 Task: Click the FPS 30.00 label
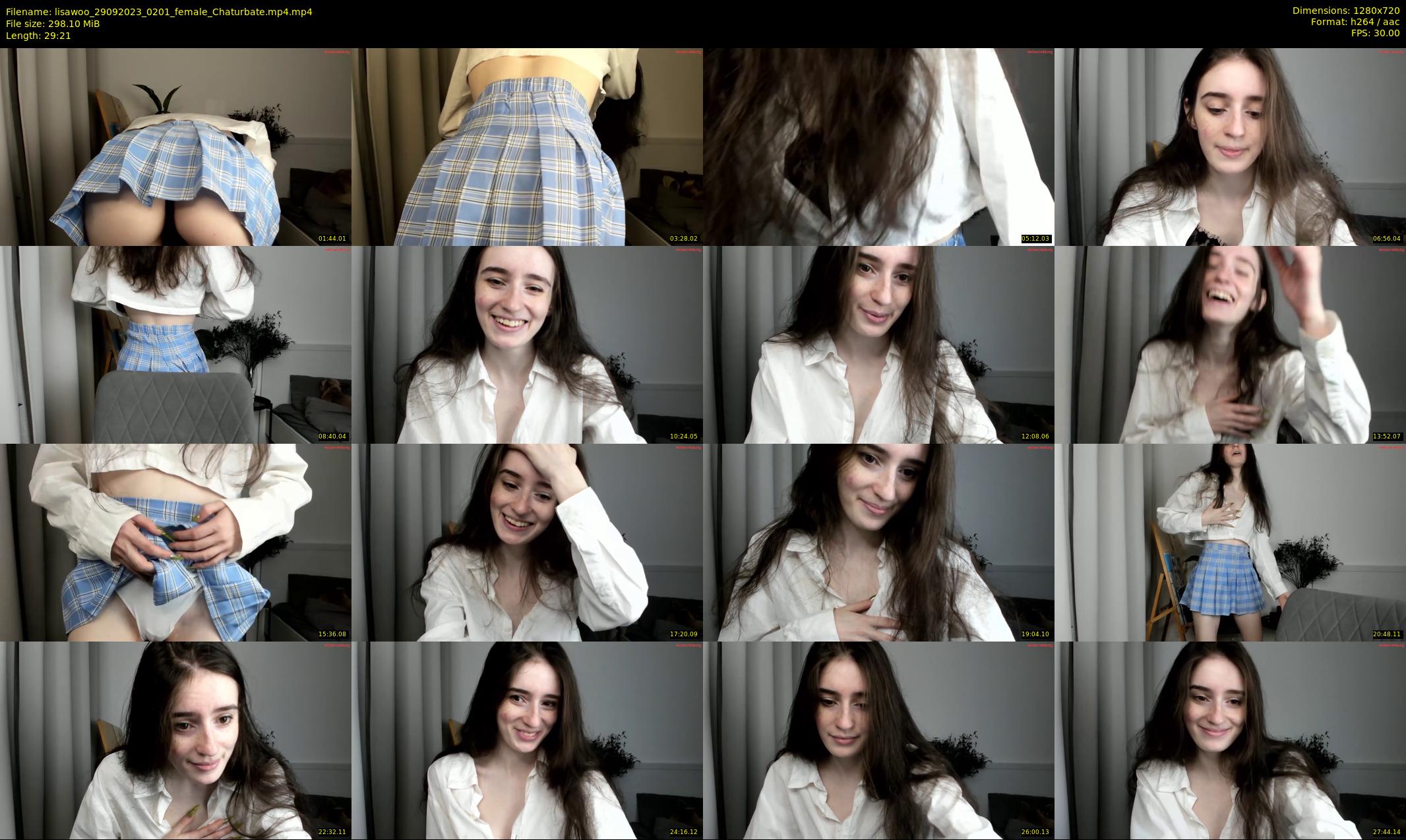[x=1375, y=33]
